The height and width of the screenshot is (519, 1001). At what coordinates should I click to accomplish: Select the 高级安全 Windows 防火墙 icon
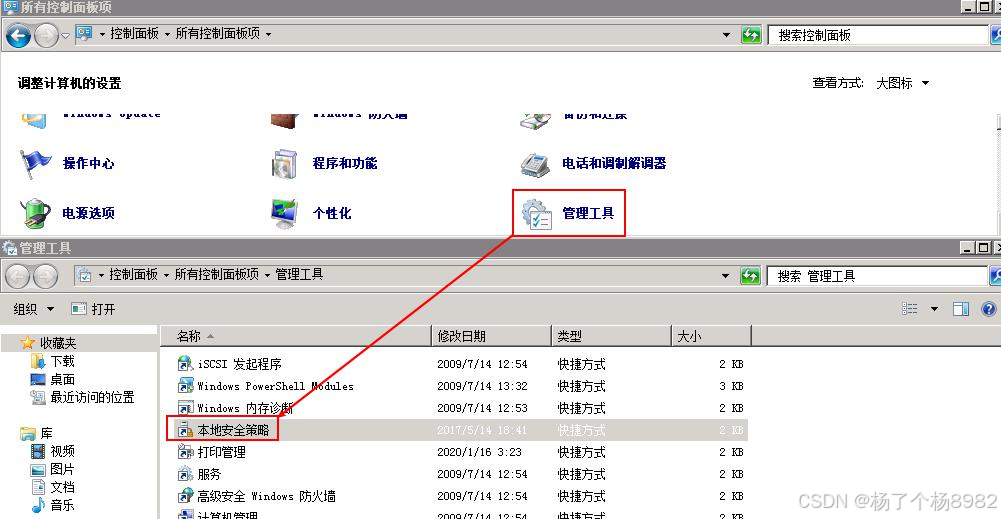(185, 496)
